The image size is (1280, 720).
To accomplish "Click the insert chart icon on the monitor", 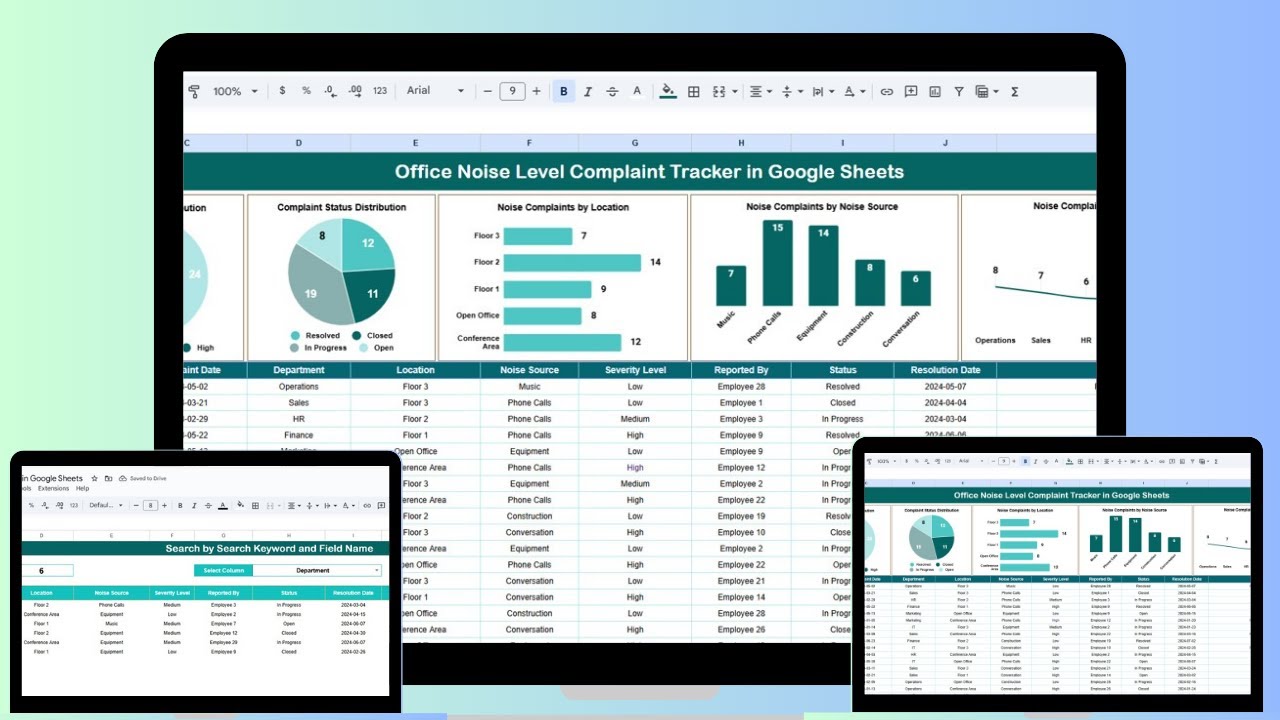I will 935,91.
